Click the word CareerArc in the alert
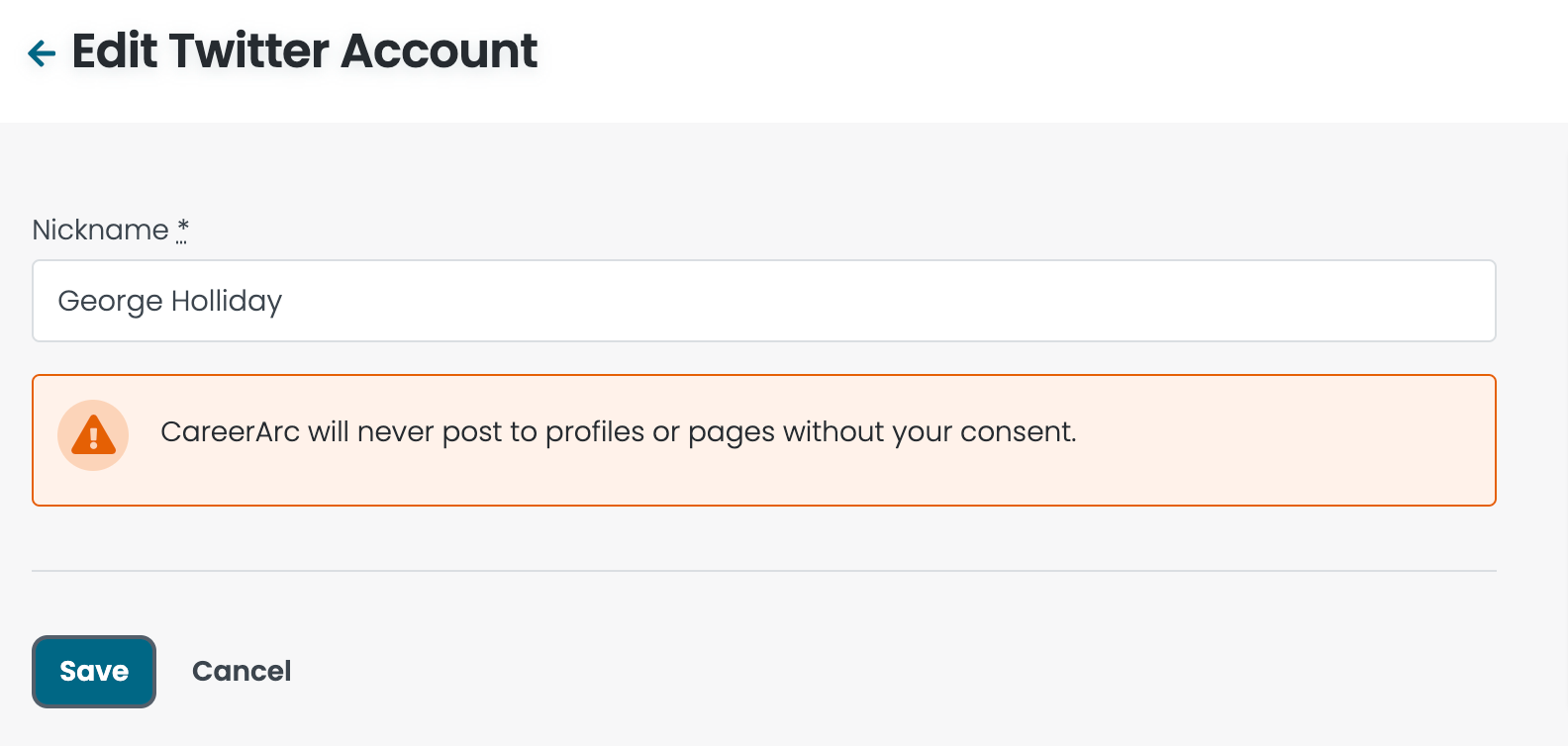The height and width of the screenshot is (746, 1568). tap(230, 432)
